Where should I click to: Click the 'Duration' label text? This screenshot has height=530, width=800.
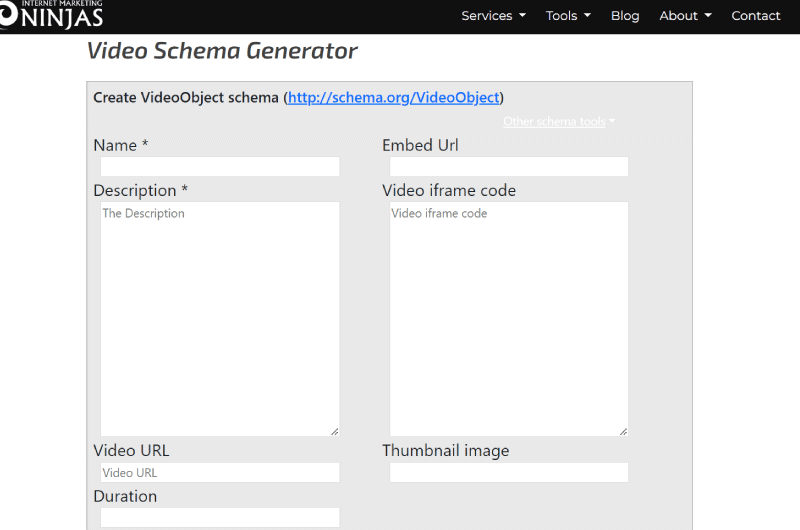coord(126,496)
